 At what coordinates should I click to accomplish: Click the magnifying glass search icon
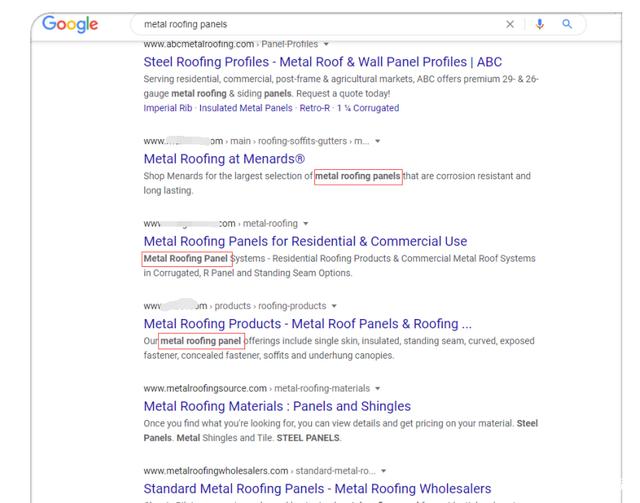(567, 24)
